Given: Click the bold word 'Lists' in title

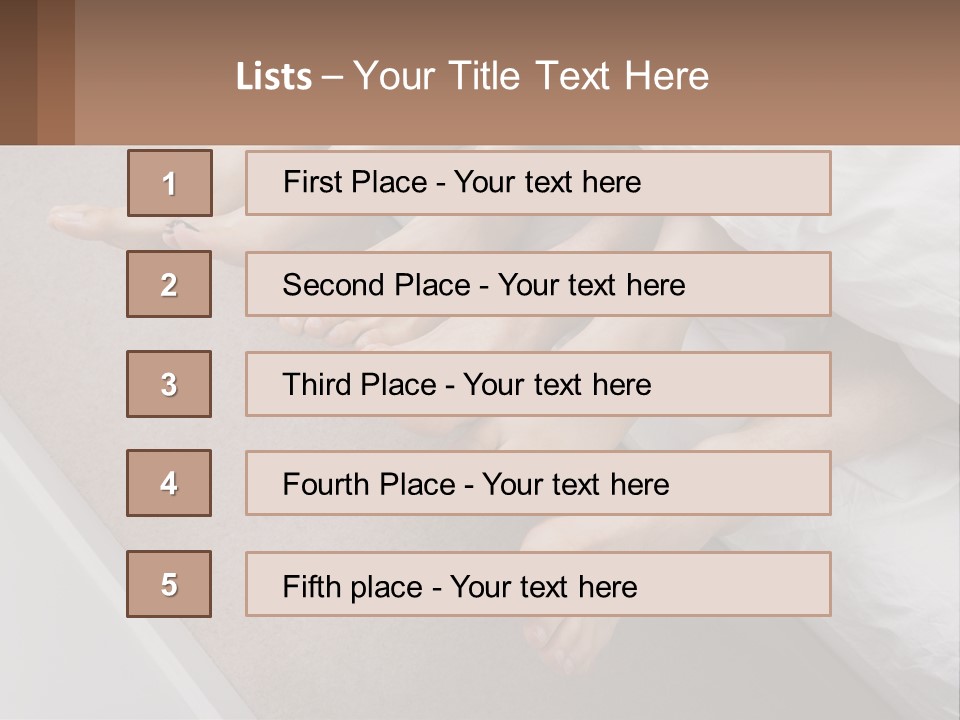Looking at the screenshot, I should pos(274,77).
